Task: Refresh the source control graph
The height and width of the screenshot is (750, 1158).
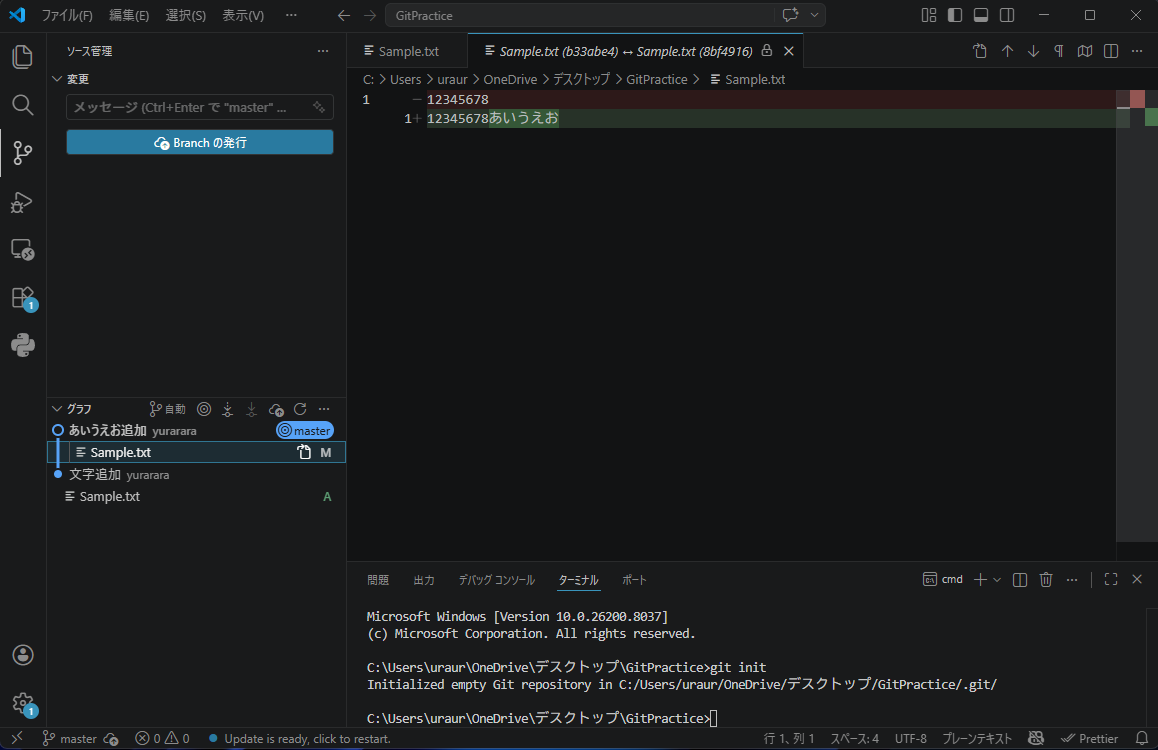Action: tap(300, 409)
